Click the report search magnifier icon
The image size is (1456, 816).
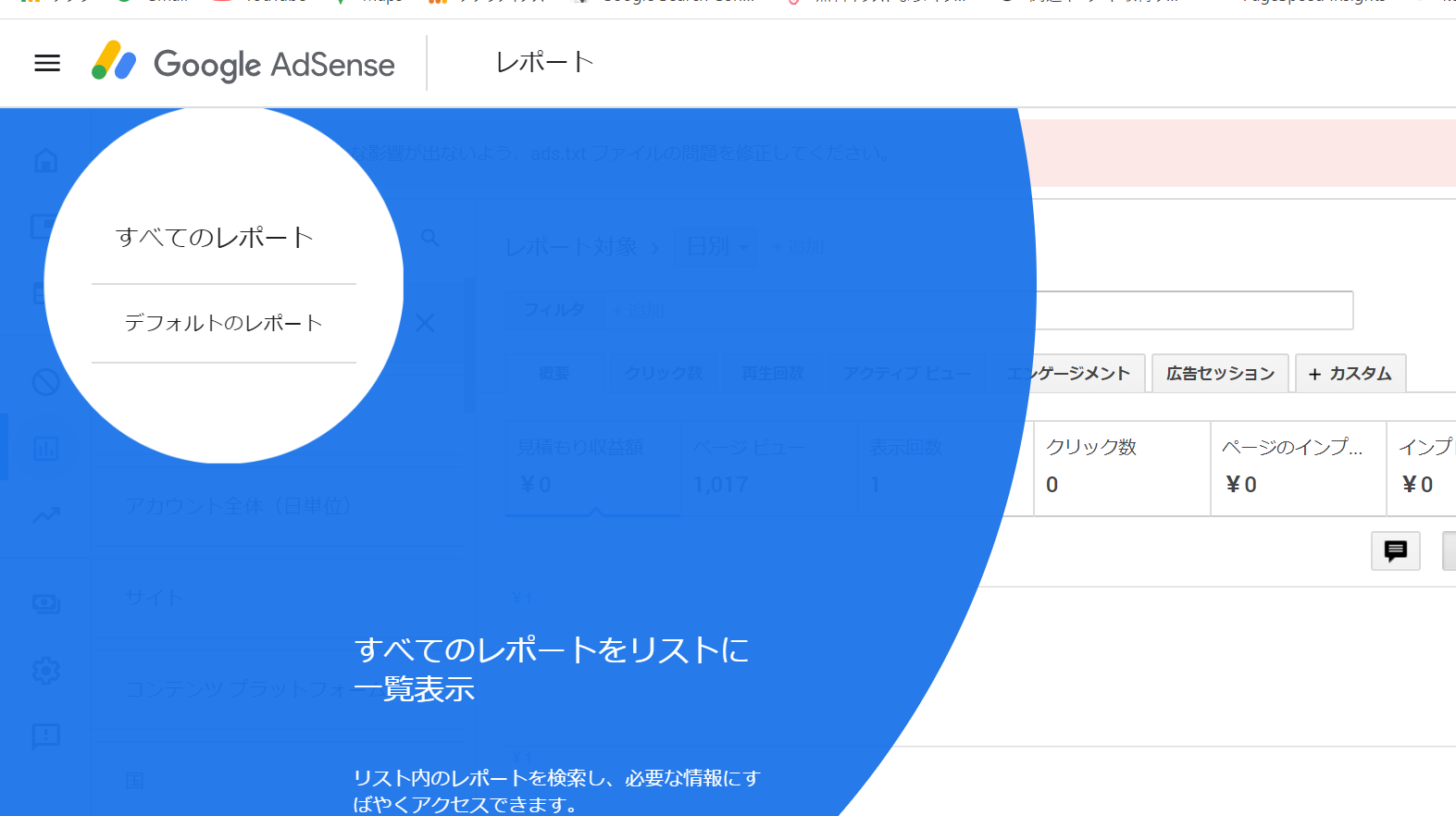pos(430,238)
